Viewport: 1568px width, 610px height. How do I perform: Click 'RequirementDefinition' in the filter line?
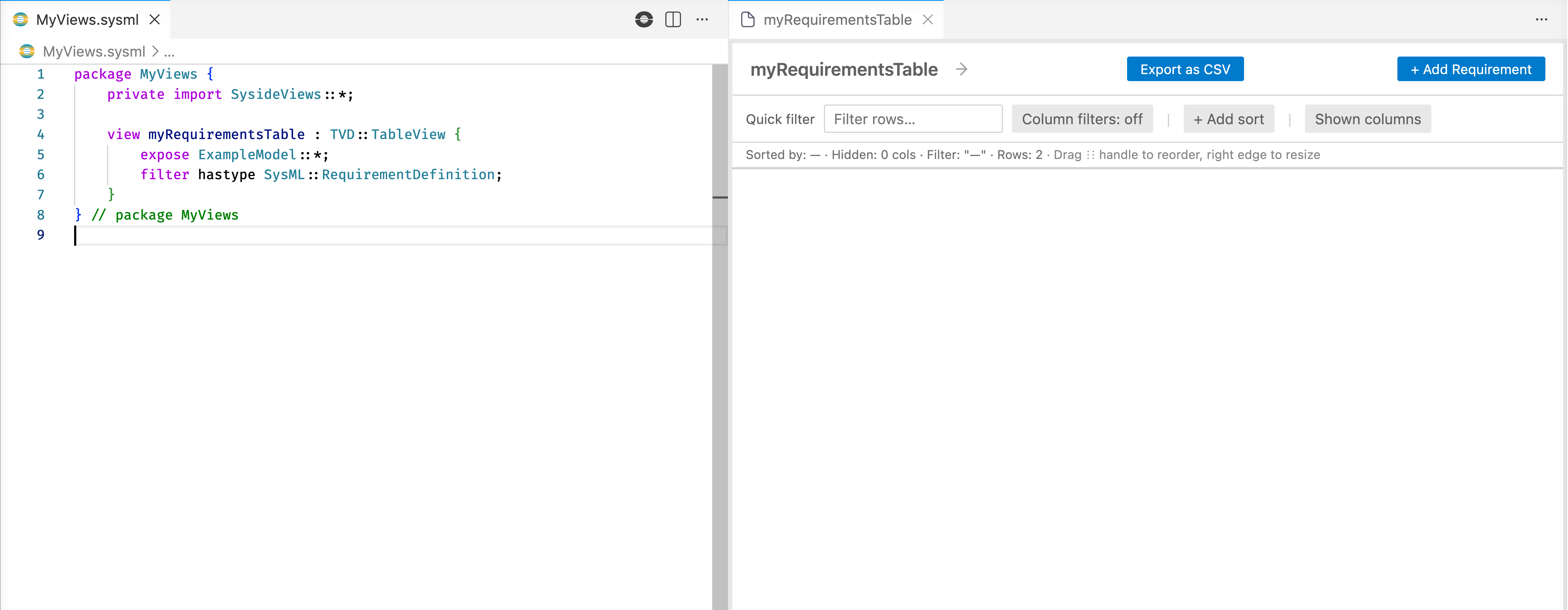[x=408, y=175]
